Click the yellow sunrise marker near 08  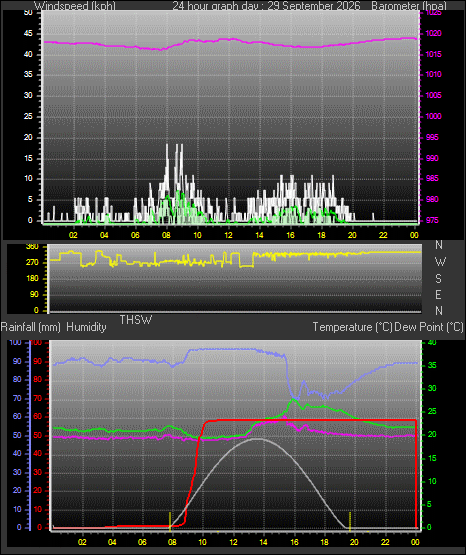point(170,521)
